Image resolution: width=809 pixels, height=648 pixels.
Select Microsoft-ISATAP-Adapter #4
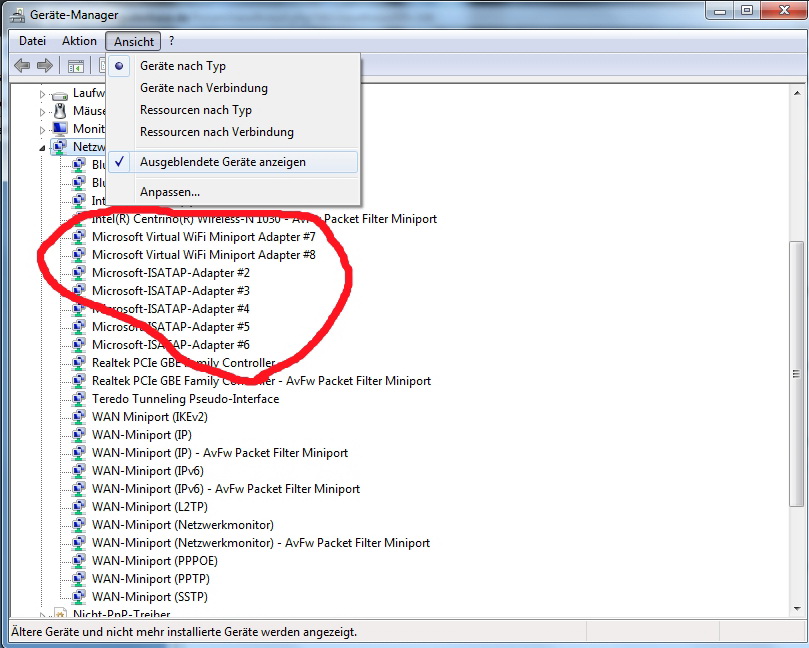[x=171, y=309]
